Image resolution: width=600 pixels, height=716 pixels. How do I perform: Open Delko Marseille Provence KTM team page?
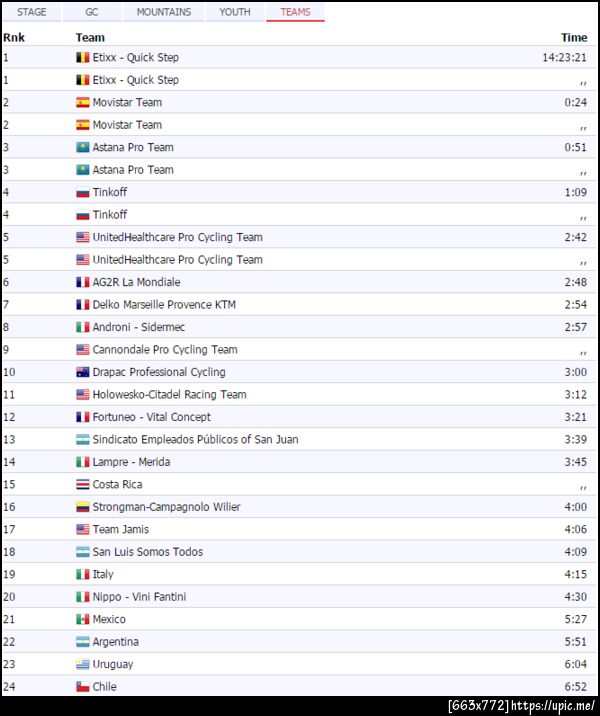coord(164,305)
